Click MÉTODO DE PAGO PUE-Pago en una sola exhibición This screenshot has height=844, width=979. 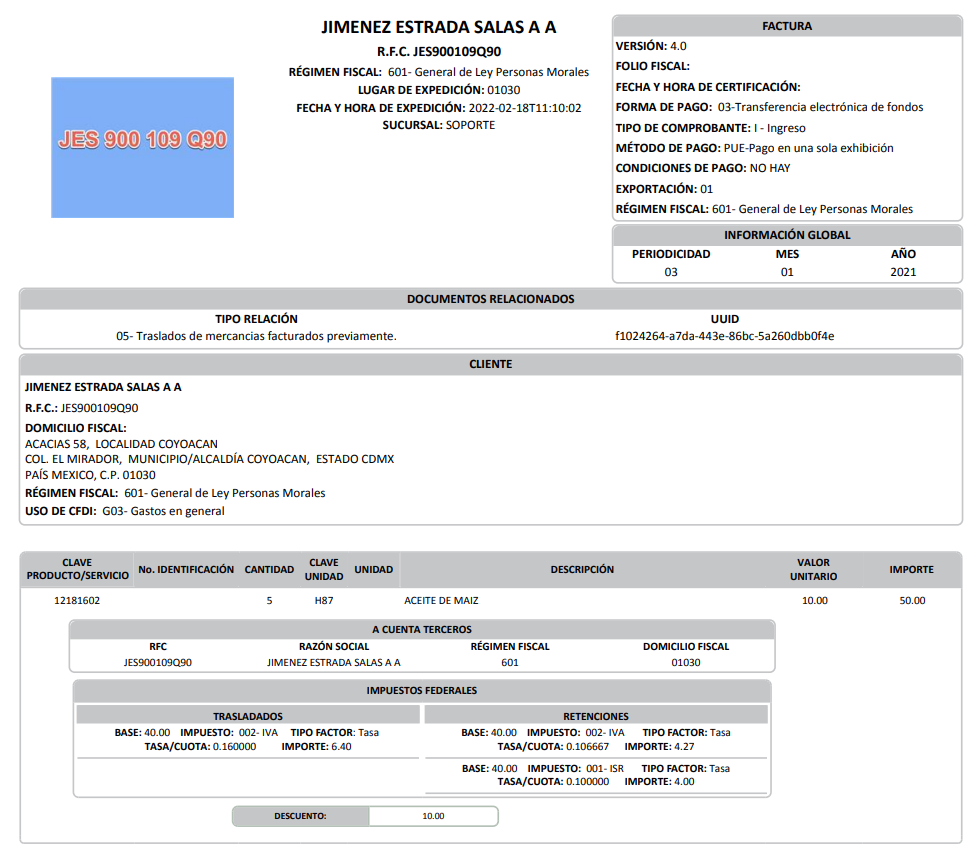coord(755,148)
